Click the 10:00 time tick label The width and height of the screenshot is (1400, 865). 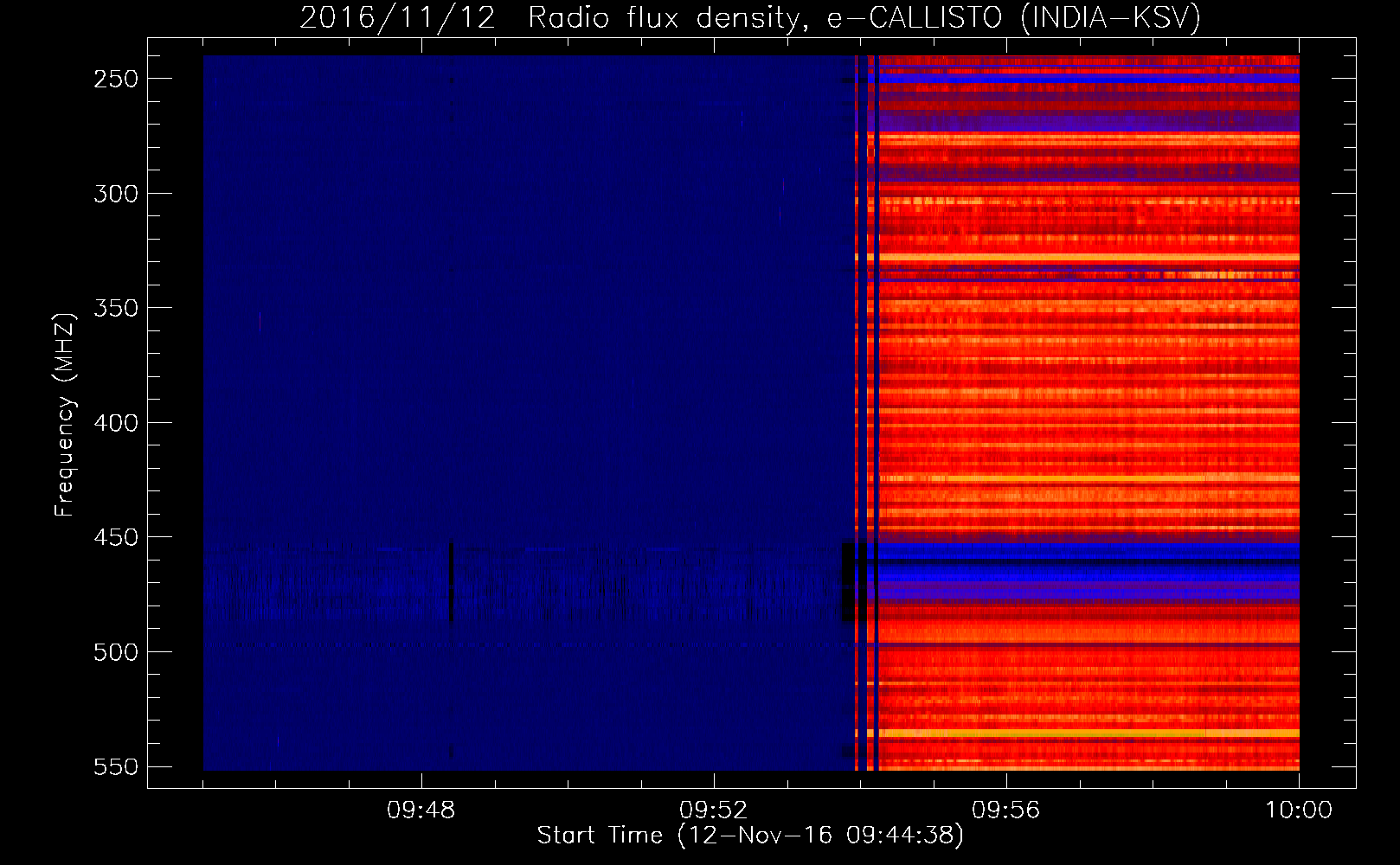point(1299,811)
